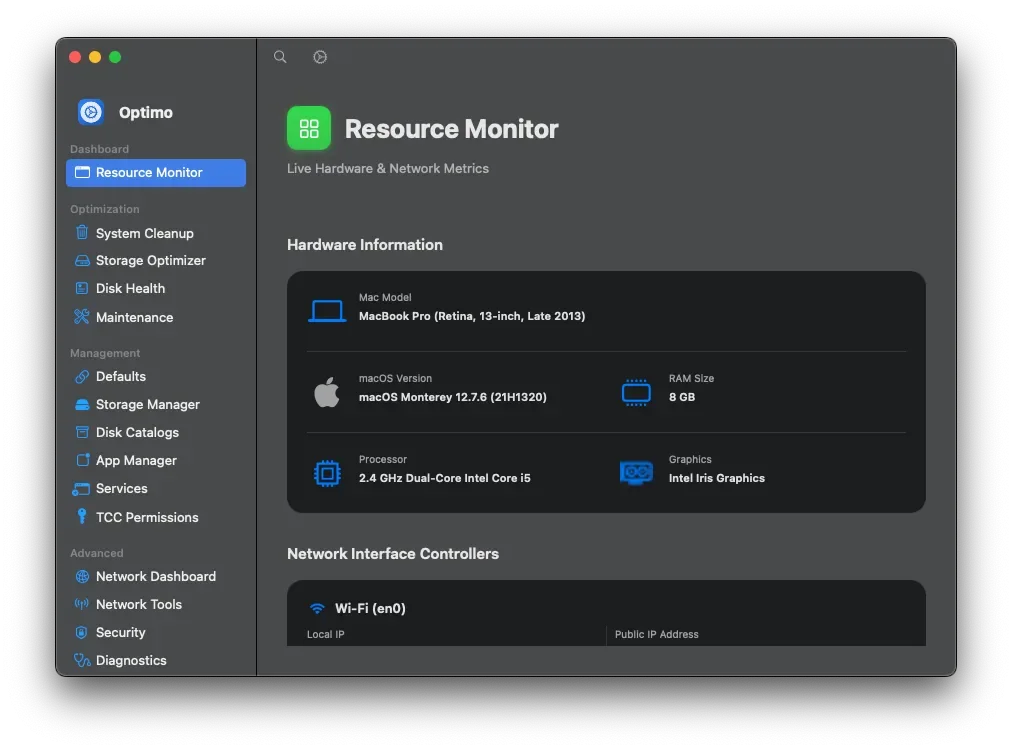Open the Defaults section

pyautogui.click(x=156, y=376)
